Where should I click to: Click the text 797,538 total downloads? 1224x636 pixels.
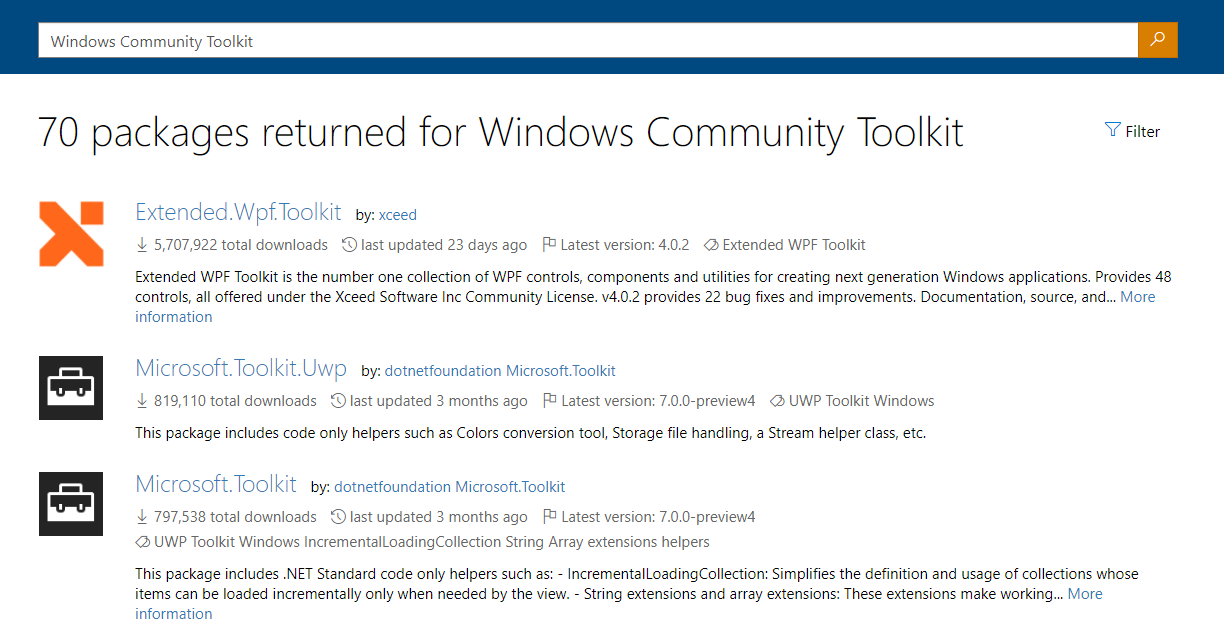click(235, 517)
